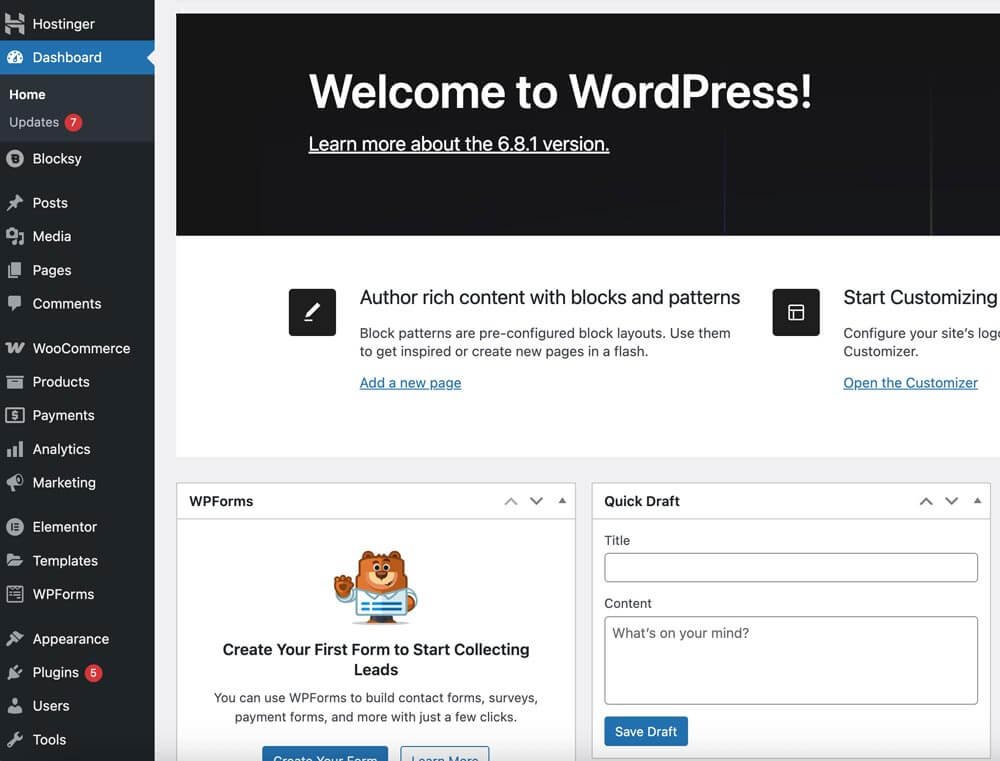Click the Learn More button
The height and width of the screenshot is (761, 1000).
[445, 753]
